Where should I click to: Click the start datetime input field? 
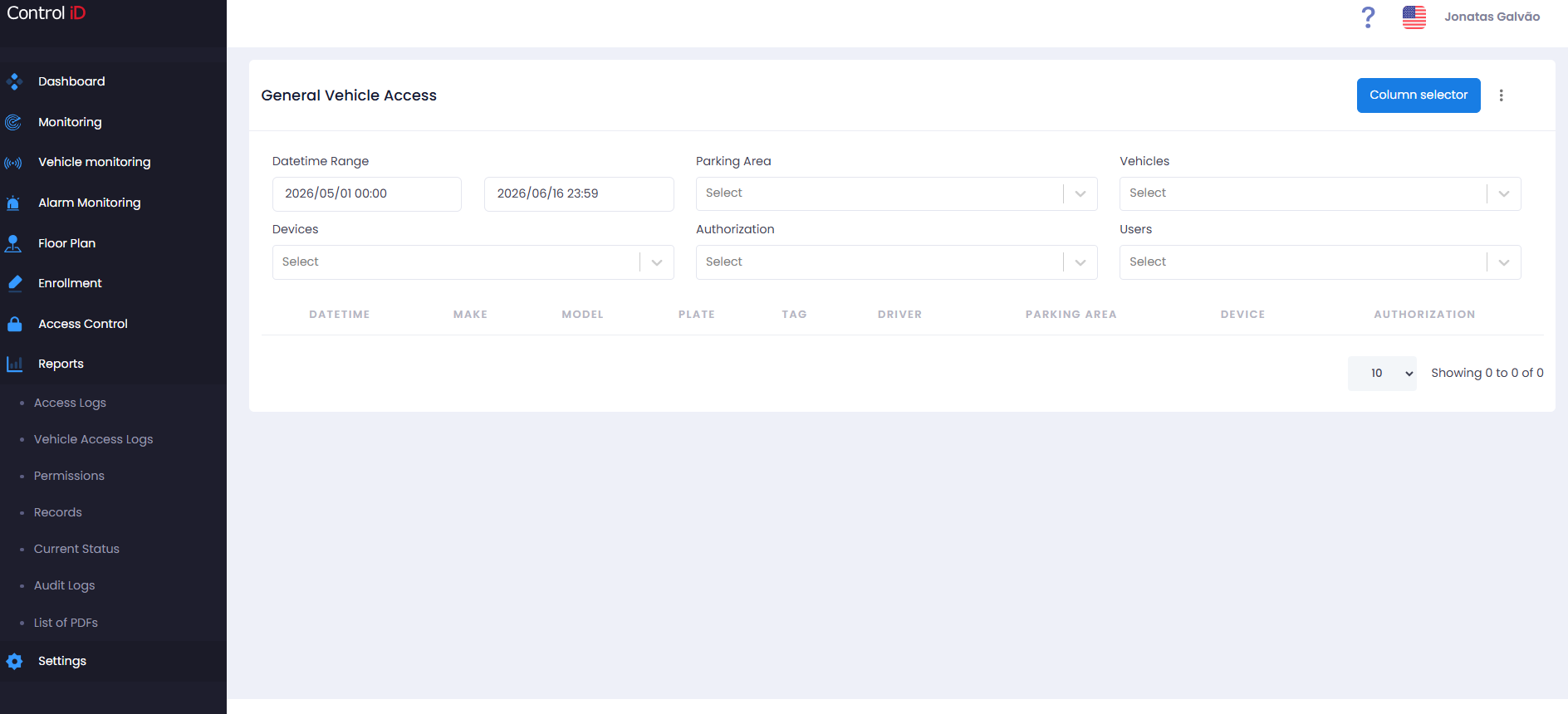point(366,193)
